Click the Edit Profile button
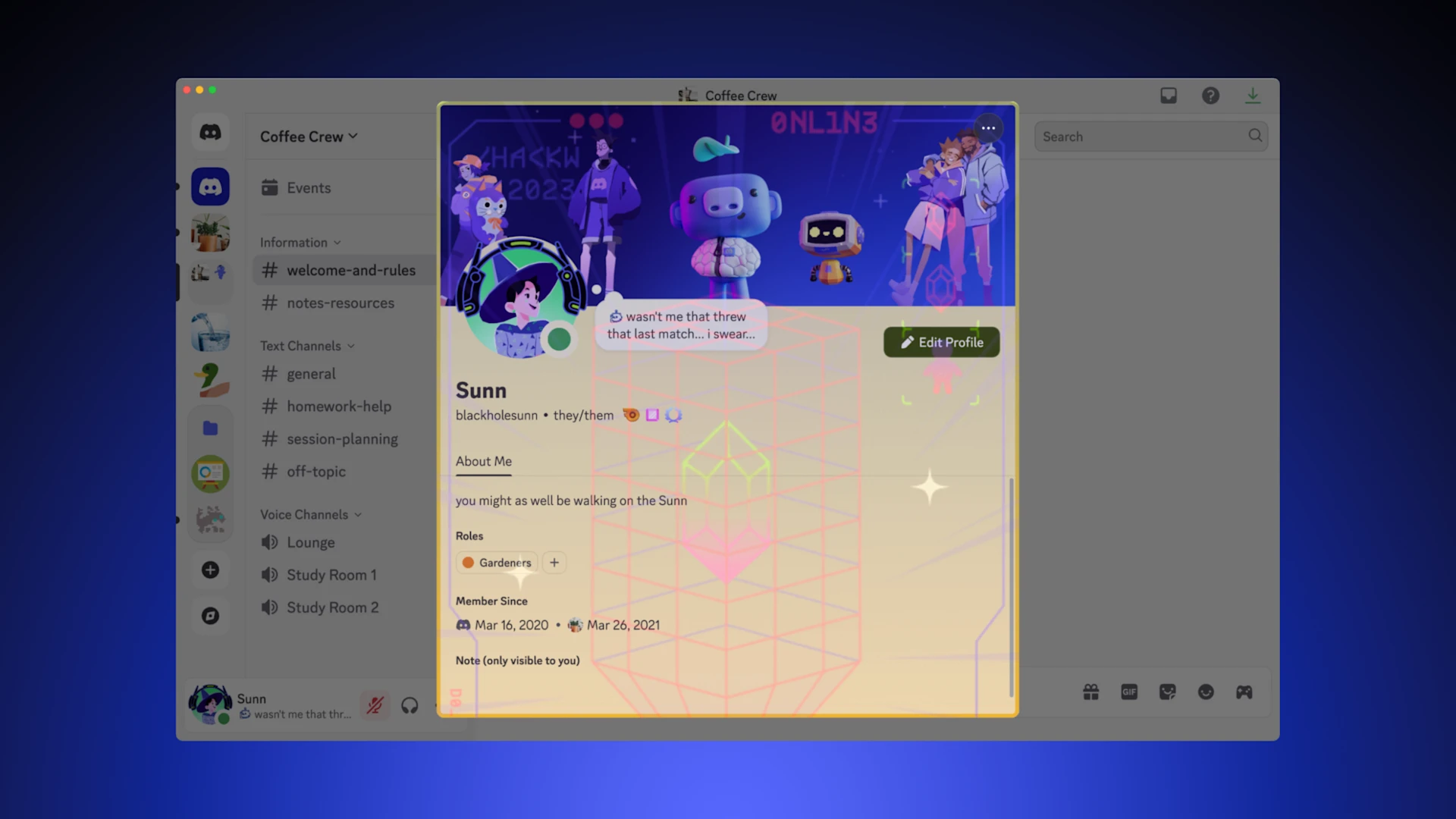Screen dimensions: 1456x819 point(941,342)
